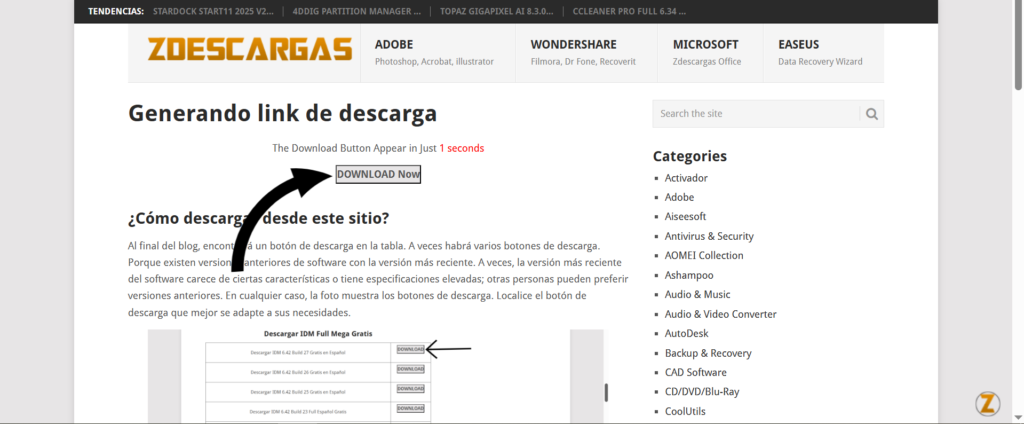
Task: Open CCleaner Pro Full trending link
Action: coord(629,11)
